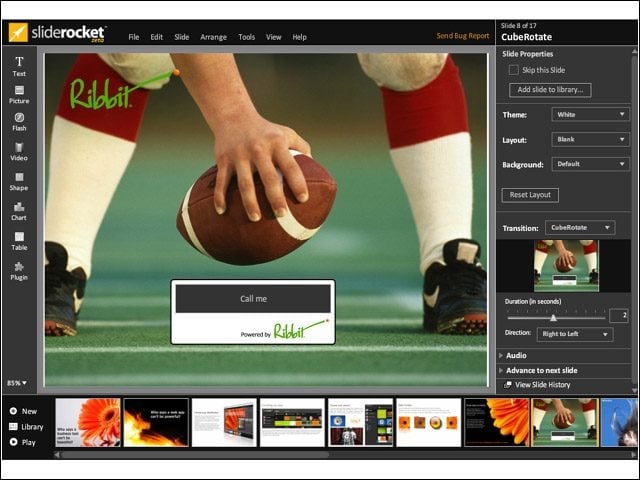This screenshot has height=480, width=640.
Task: Click the Slide 8 of 17 label
Action: coord(518,25)
